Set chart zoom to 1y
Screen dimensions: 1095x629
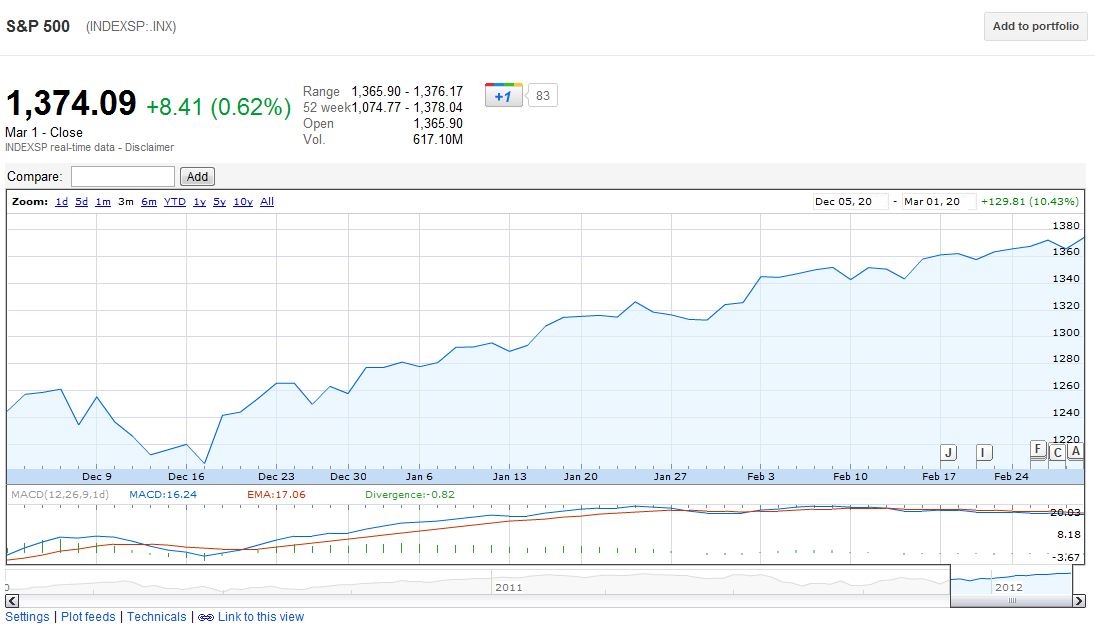pyautogui.click(x=200, y=202)
